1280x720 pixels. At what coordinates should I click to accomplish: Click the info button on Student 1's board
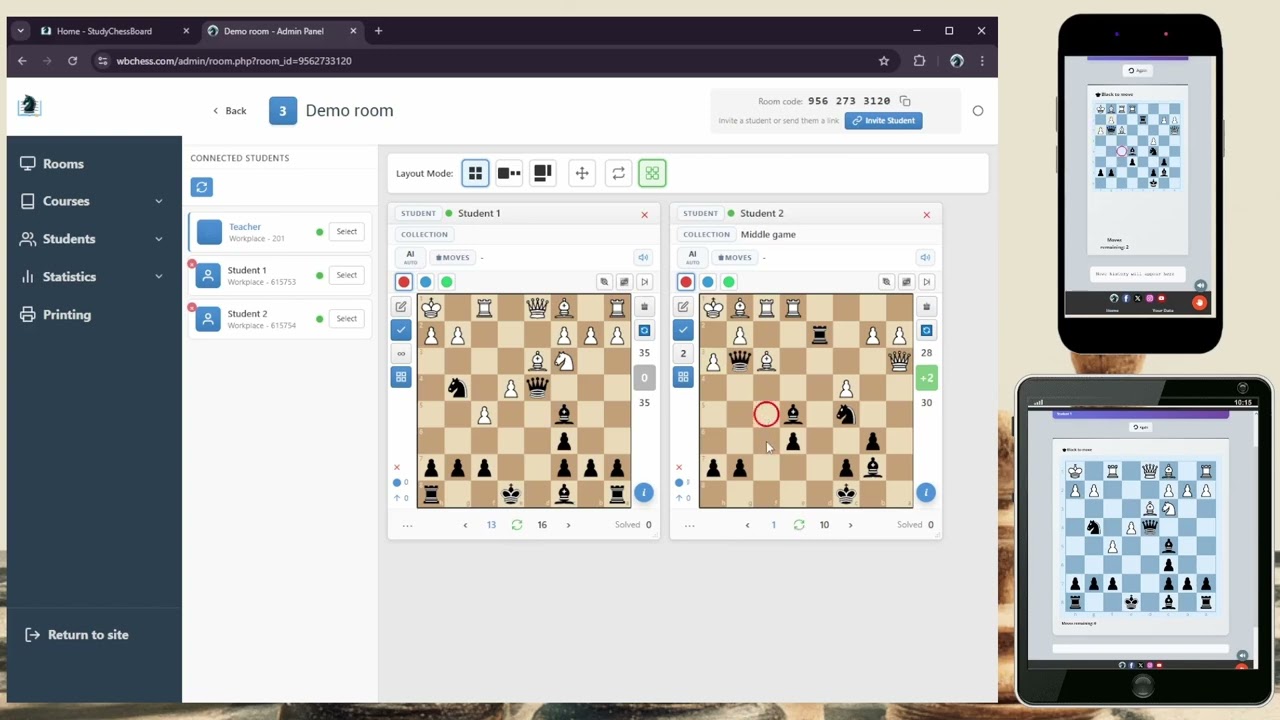click(643, 492)
